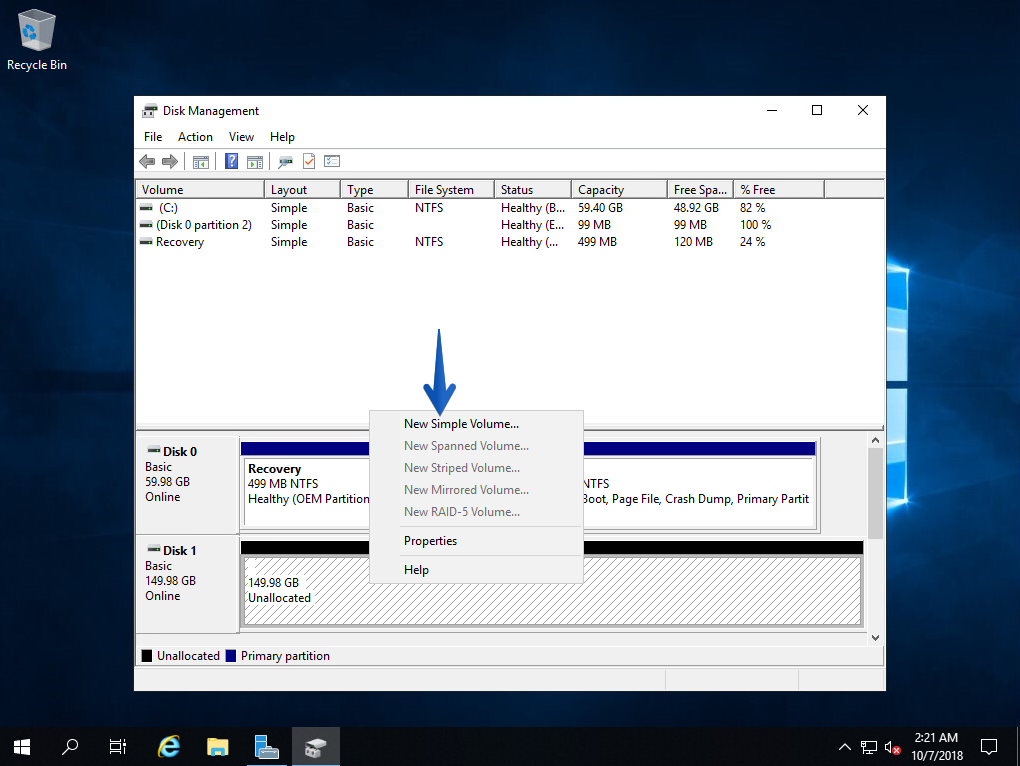Screen dimensions: 1020x766
Task: Open File Explorer from taskbar
Action: pyautogui.click(x=217, y=746)
